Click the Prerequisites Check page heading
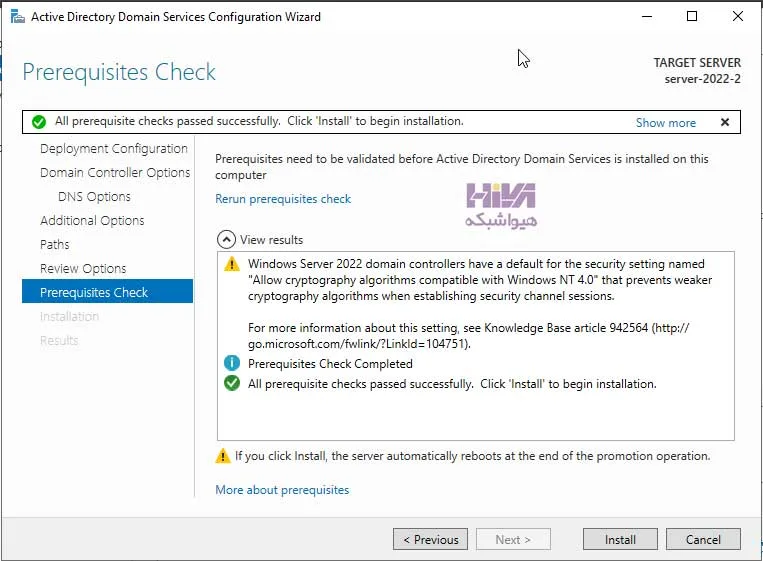The height and width of the screenshot is (561, 763). pos(119,72)
